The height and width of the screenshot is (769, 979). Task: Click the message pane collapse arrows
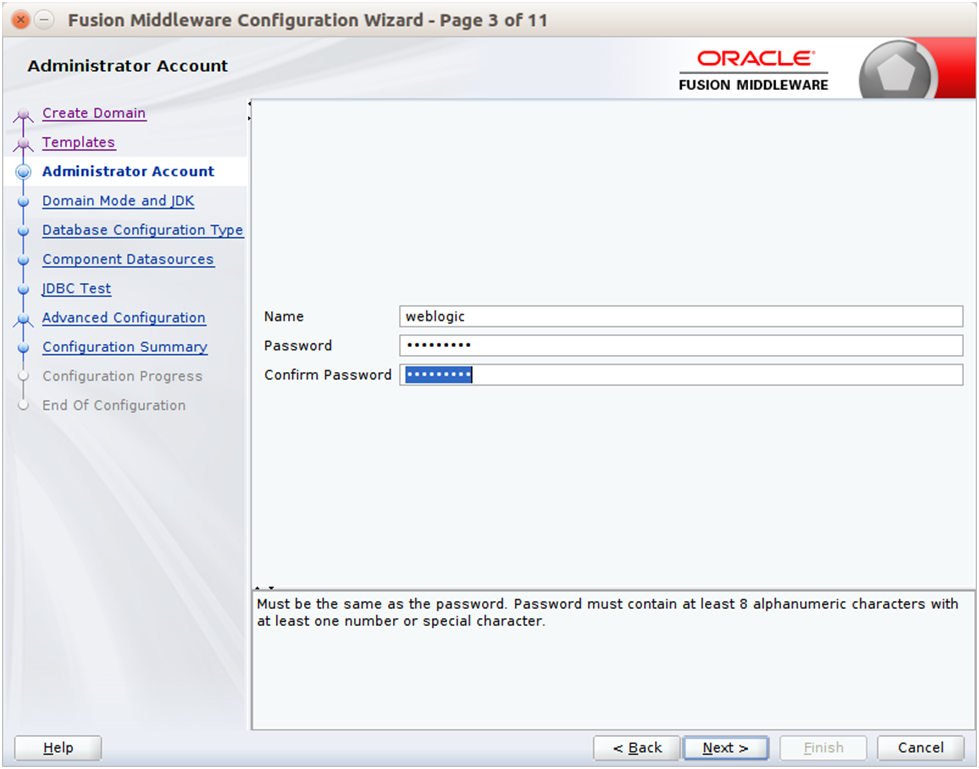265,588
